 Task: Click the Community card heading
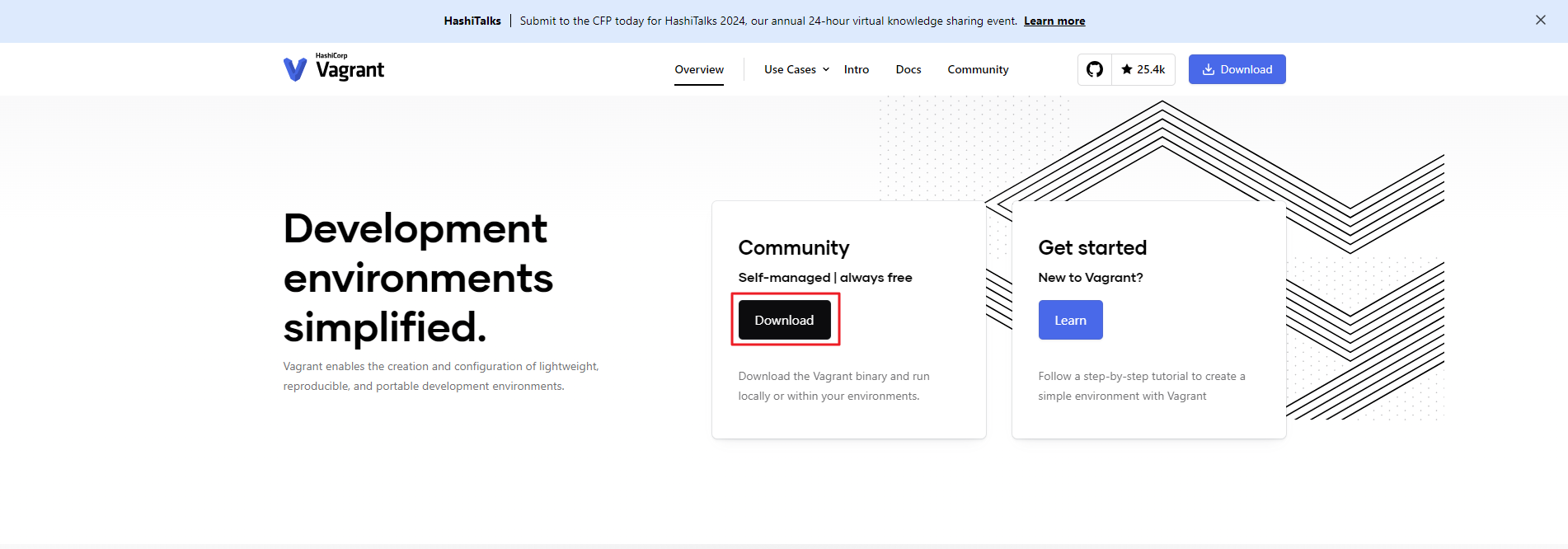(794, 247)
